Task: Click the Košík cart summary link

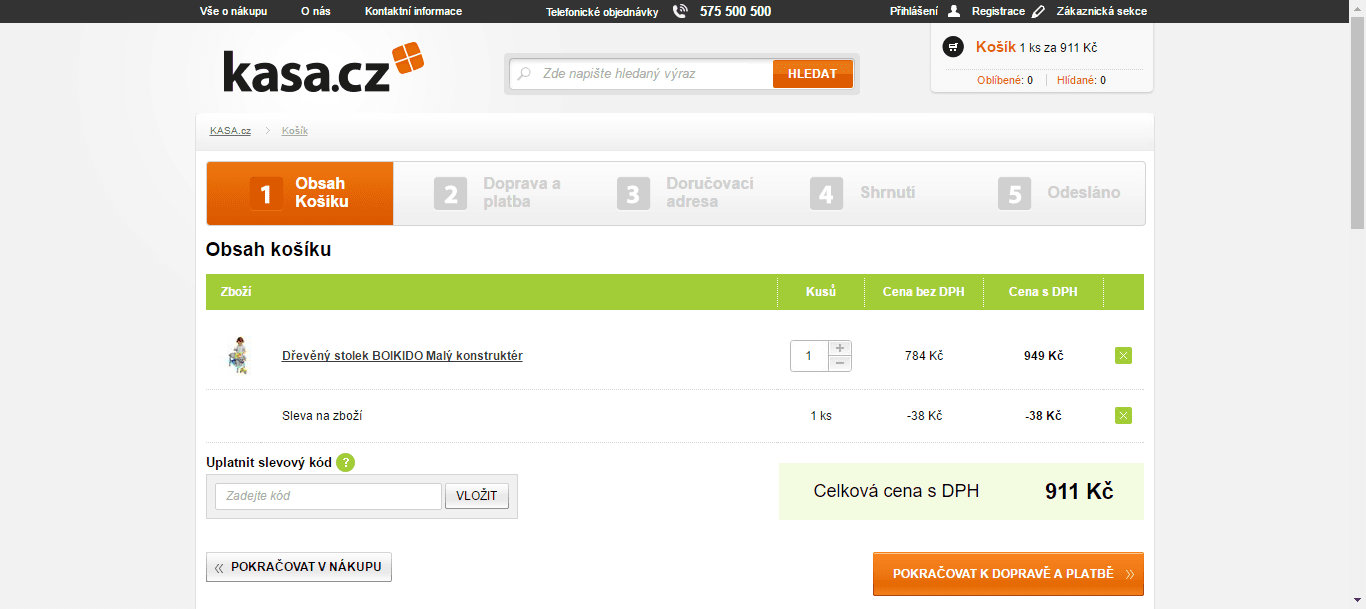Action: 996,47
